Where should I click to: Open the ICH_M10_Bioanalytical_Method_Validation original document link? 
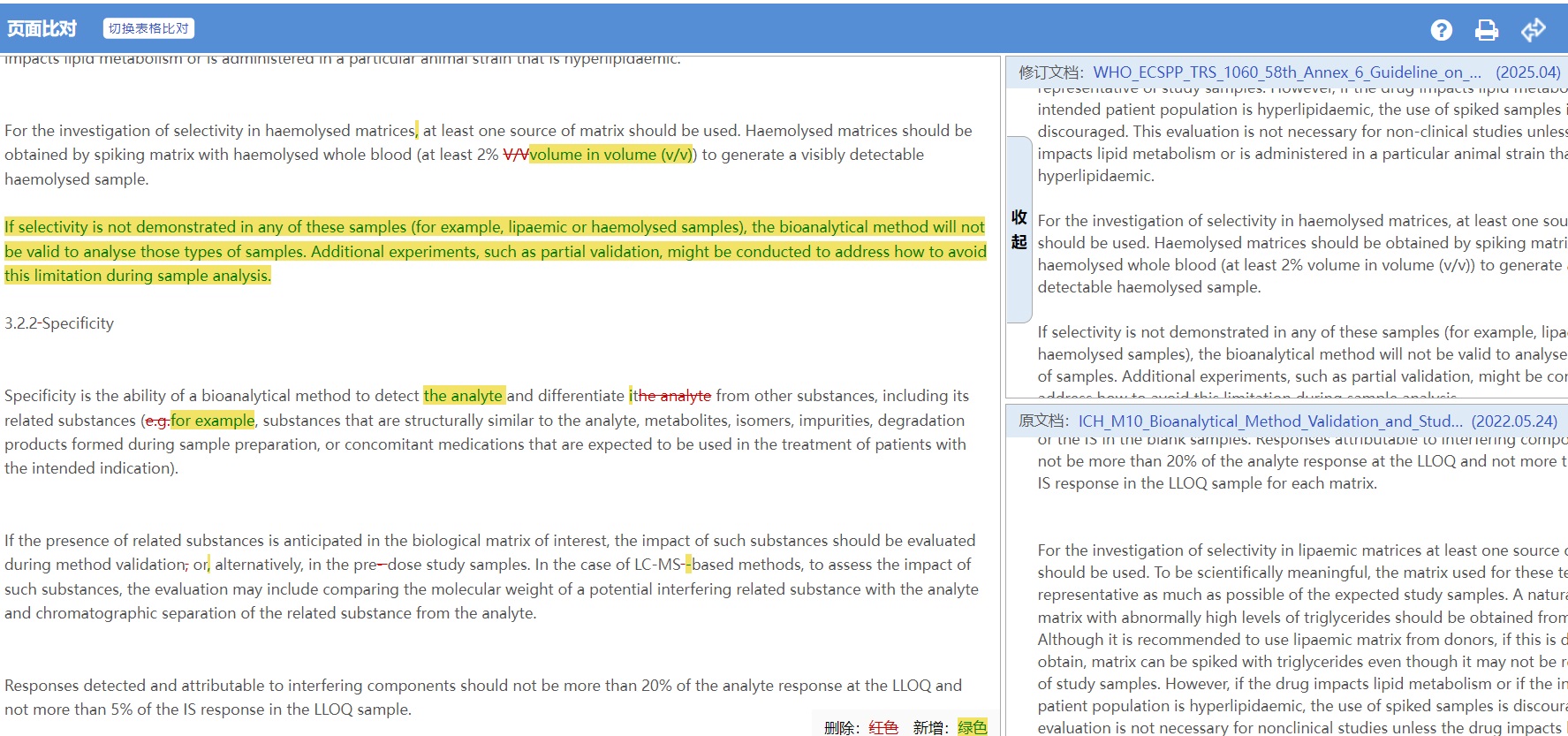click(x=1270, y=421)
